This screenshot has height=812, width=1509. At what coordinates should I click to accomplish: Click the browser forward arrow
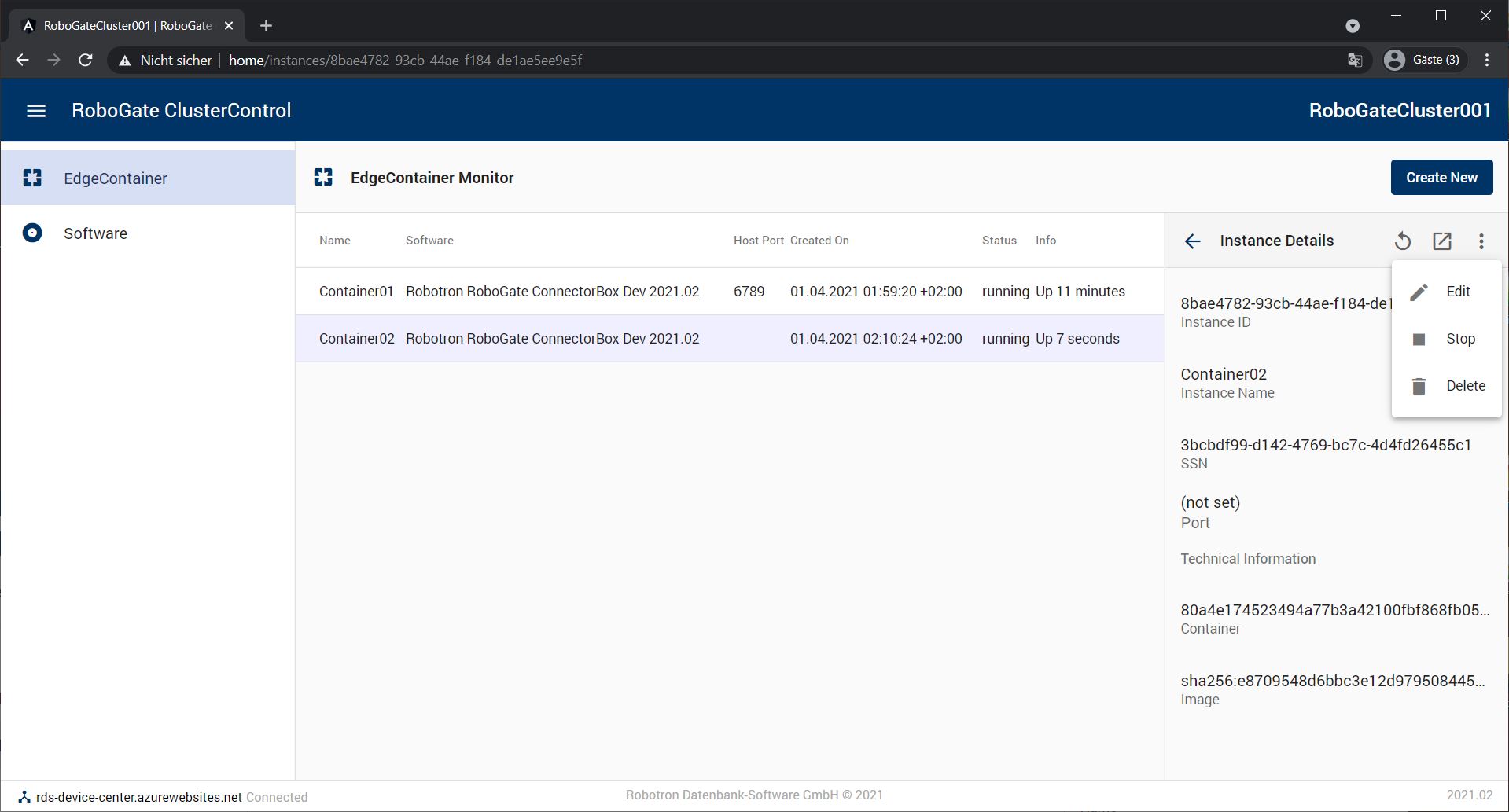click(53, 61)
